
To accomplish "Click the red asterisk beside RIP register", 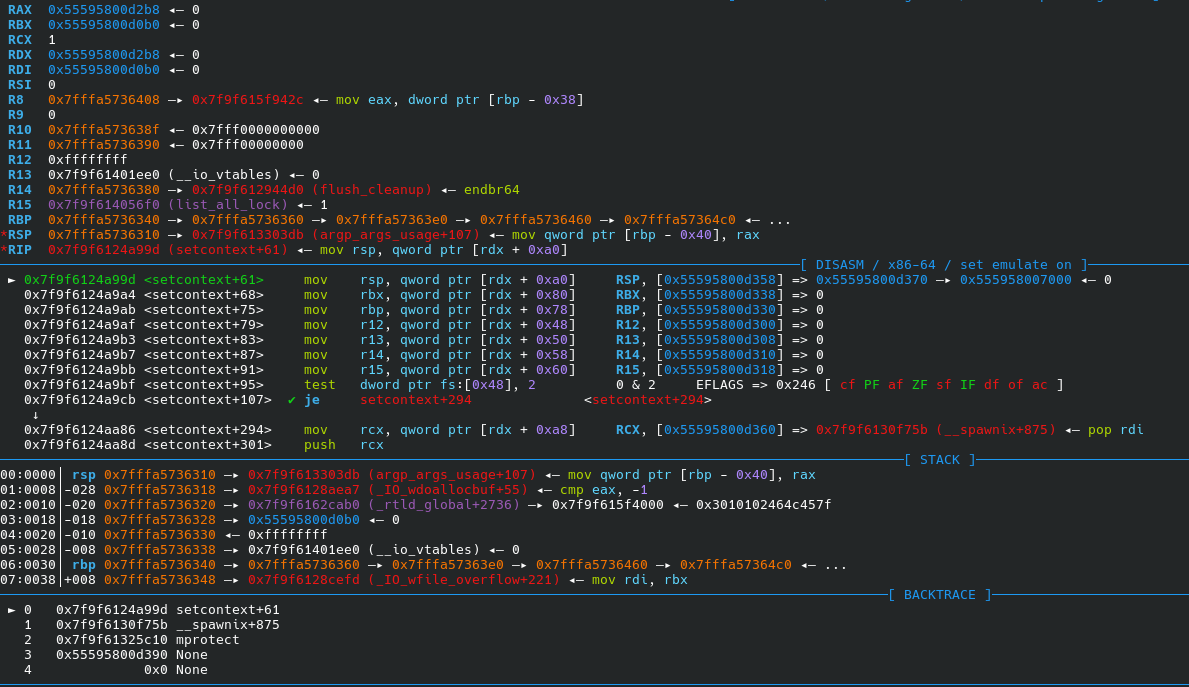I will click(x=4, y=249).
